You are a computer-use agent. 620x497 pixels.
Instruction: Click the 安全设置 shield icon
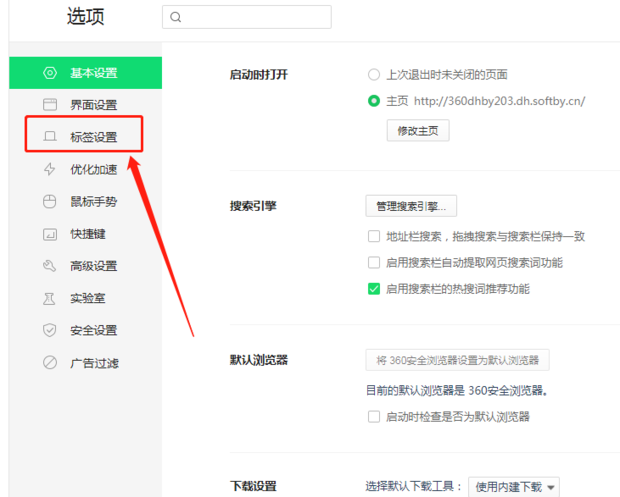49,330
